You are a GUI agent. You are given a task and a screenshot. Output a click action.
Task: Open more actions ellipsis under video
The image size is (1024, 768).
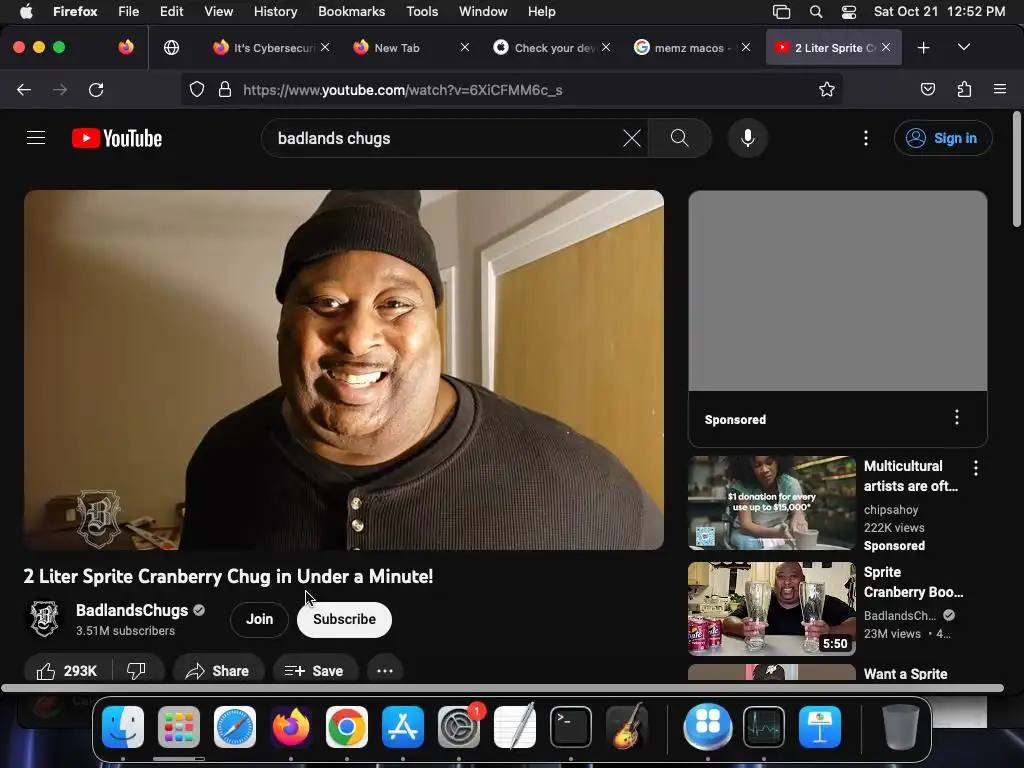point(385,671)
